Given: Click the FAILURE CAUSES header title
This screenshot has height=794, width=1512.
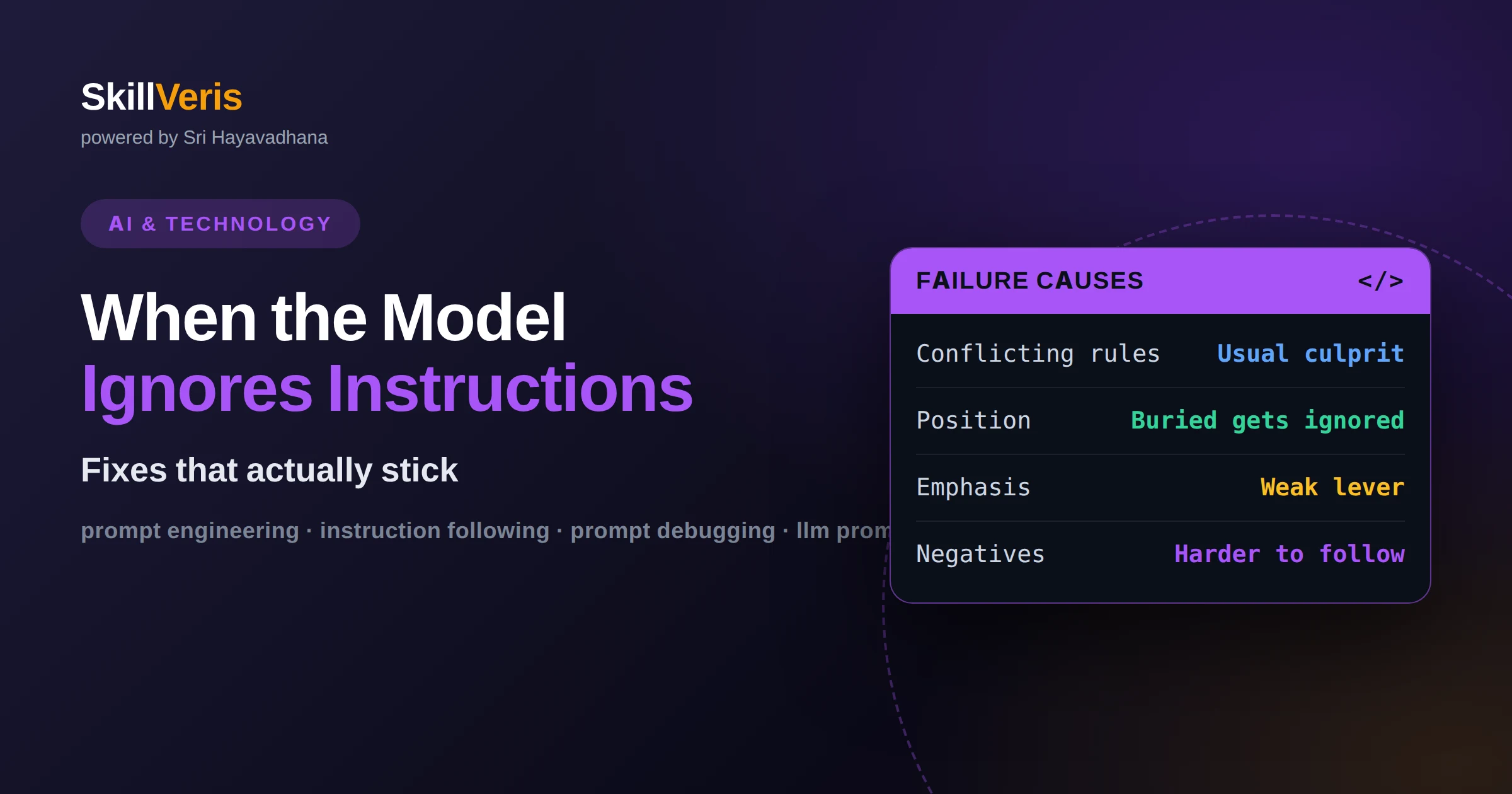Looking at the screenshot, I should click(x=1029, y=281).
